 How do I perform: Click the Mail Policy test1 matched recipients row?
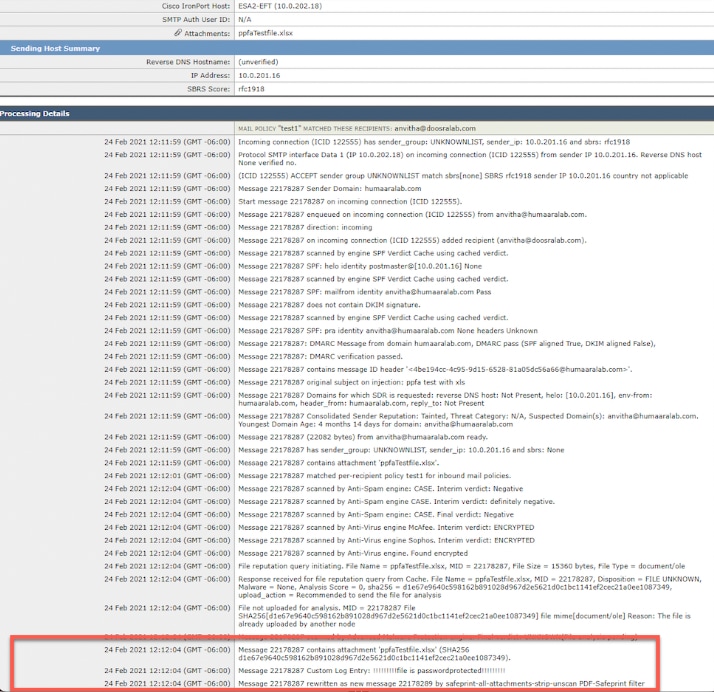coord(357,128)
